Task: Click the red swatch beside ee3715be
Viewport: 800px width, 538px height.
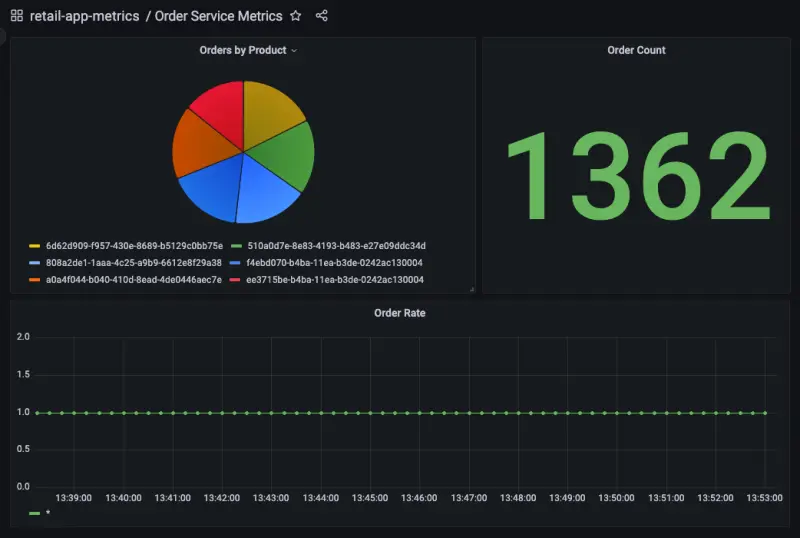Action: click(236, 279)
